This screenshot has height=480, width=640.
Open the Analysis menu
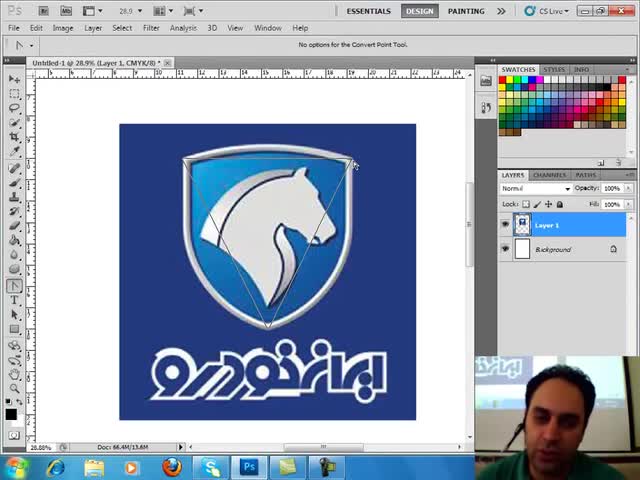(183, 28)
